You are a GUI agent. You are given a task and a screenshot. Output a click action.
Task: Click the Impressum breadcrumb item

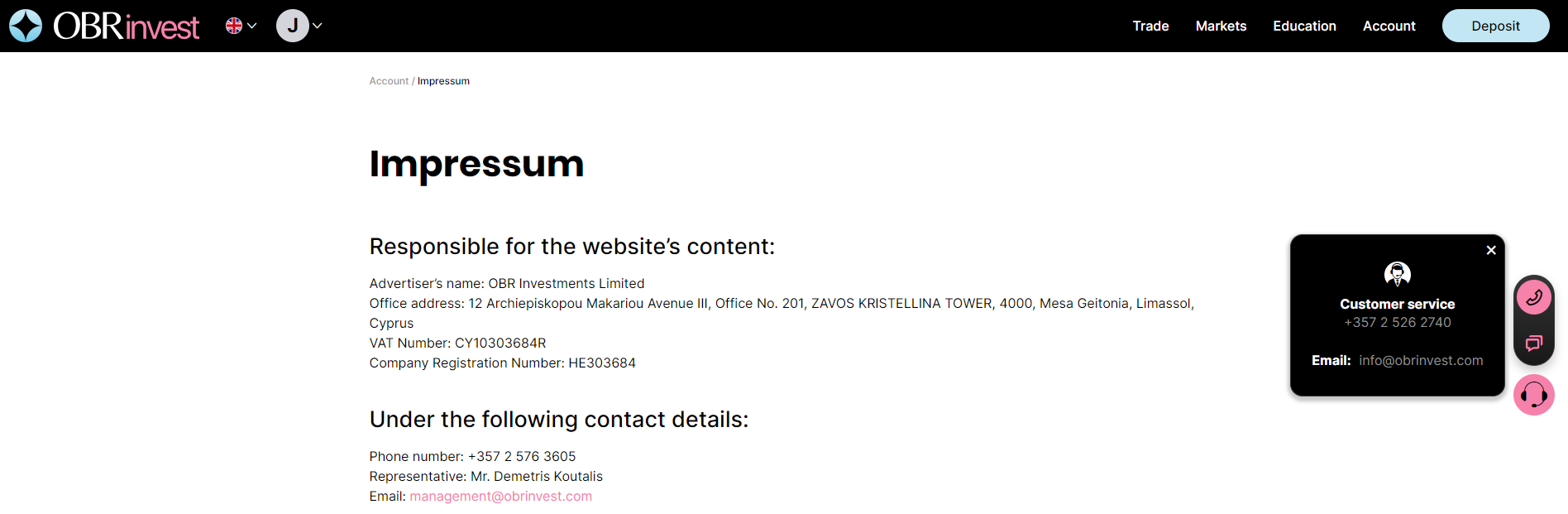[443, 81]
